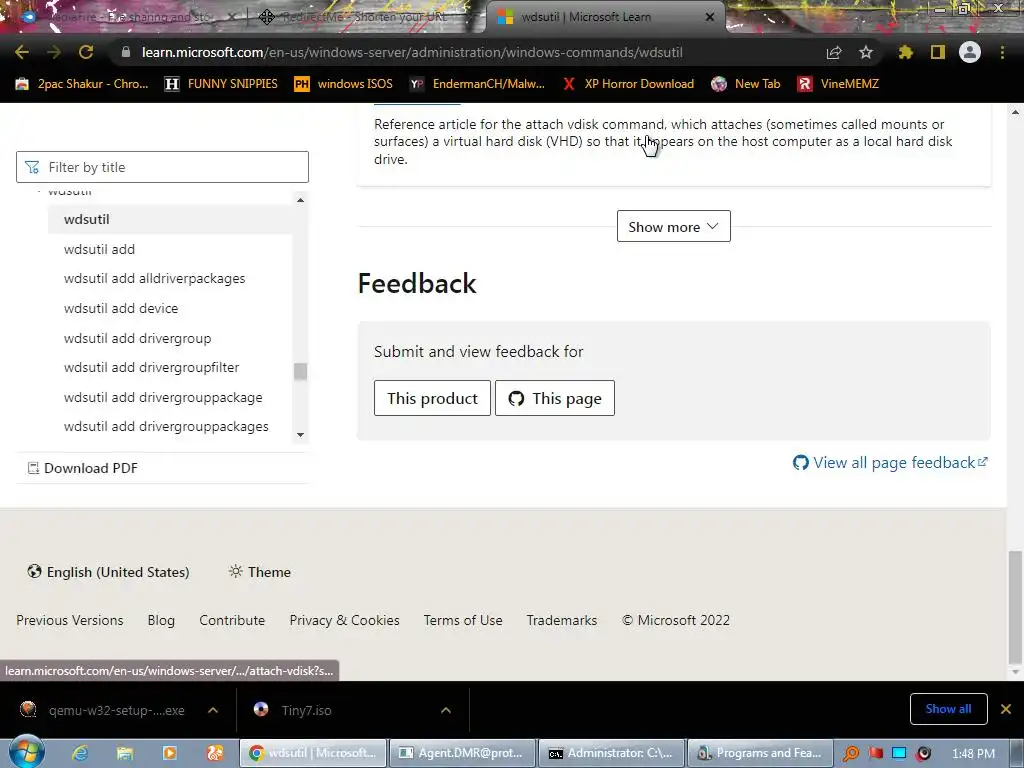
Task: Click Download PDF
Action: click(82, 468)
